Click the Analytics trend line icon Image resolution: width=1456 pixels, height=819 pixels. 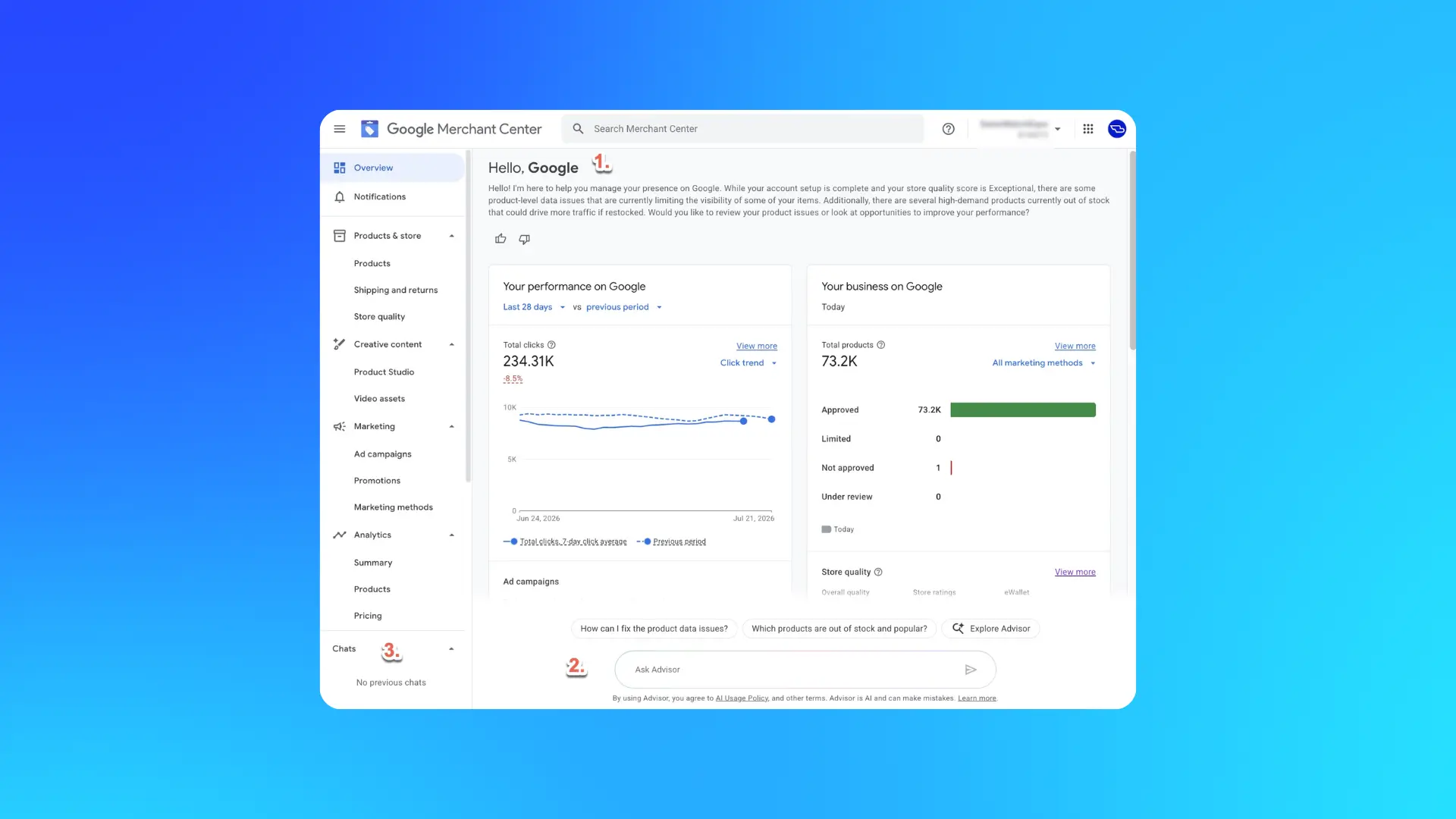[x=340, y=535]
